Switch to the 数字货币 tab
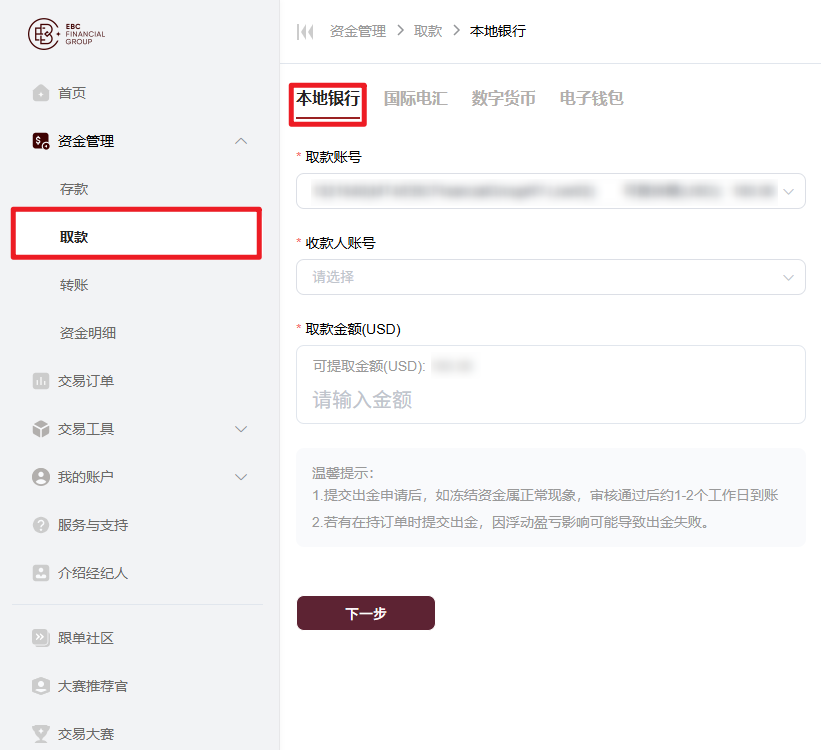 504,98
